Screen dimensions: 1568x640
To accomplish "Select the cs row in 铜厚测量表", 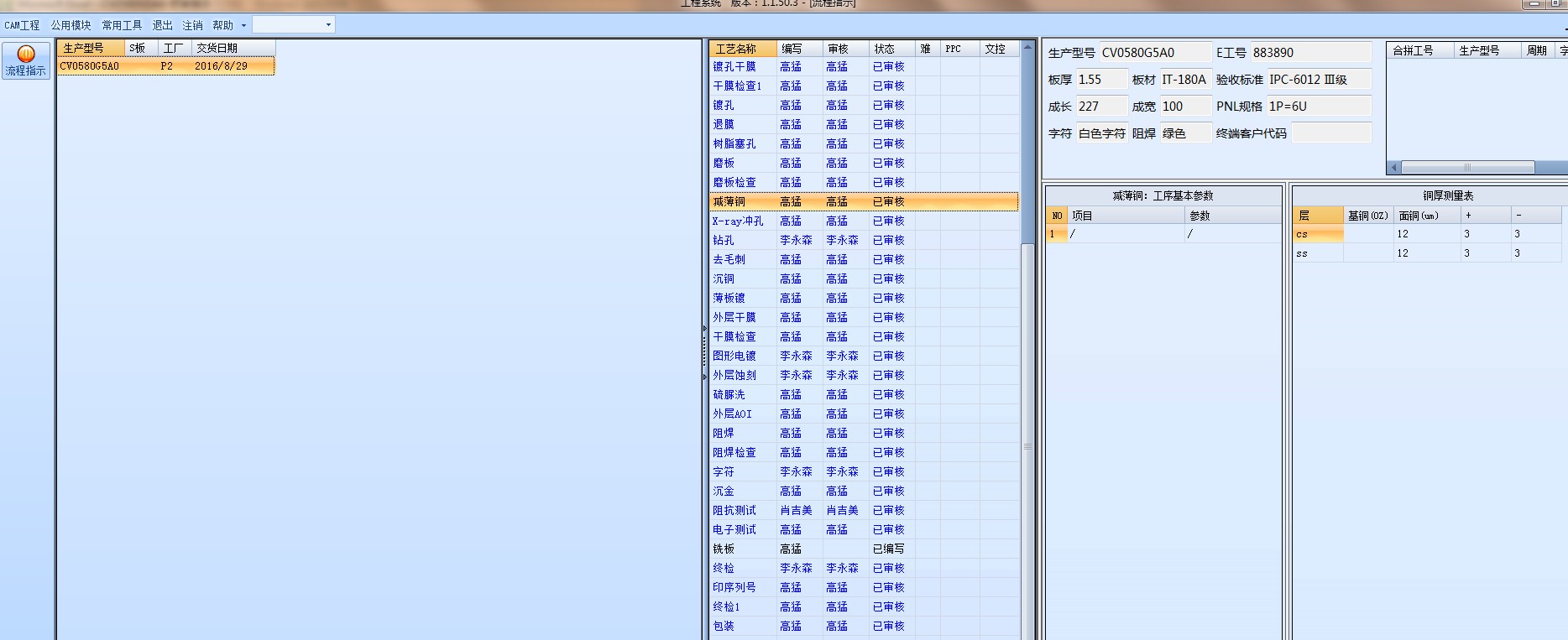I will pyautogui.click(x=1427, y=234).
